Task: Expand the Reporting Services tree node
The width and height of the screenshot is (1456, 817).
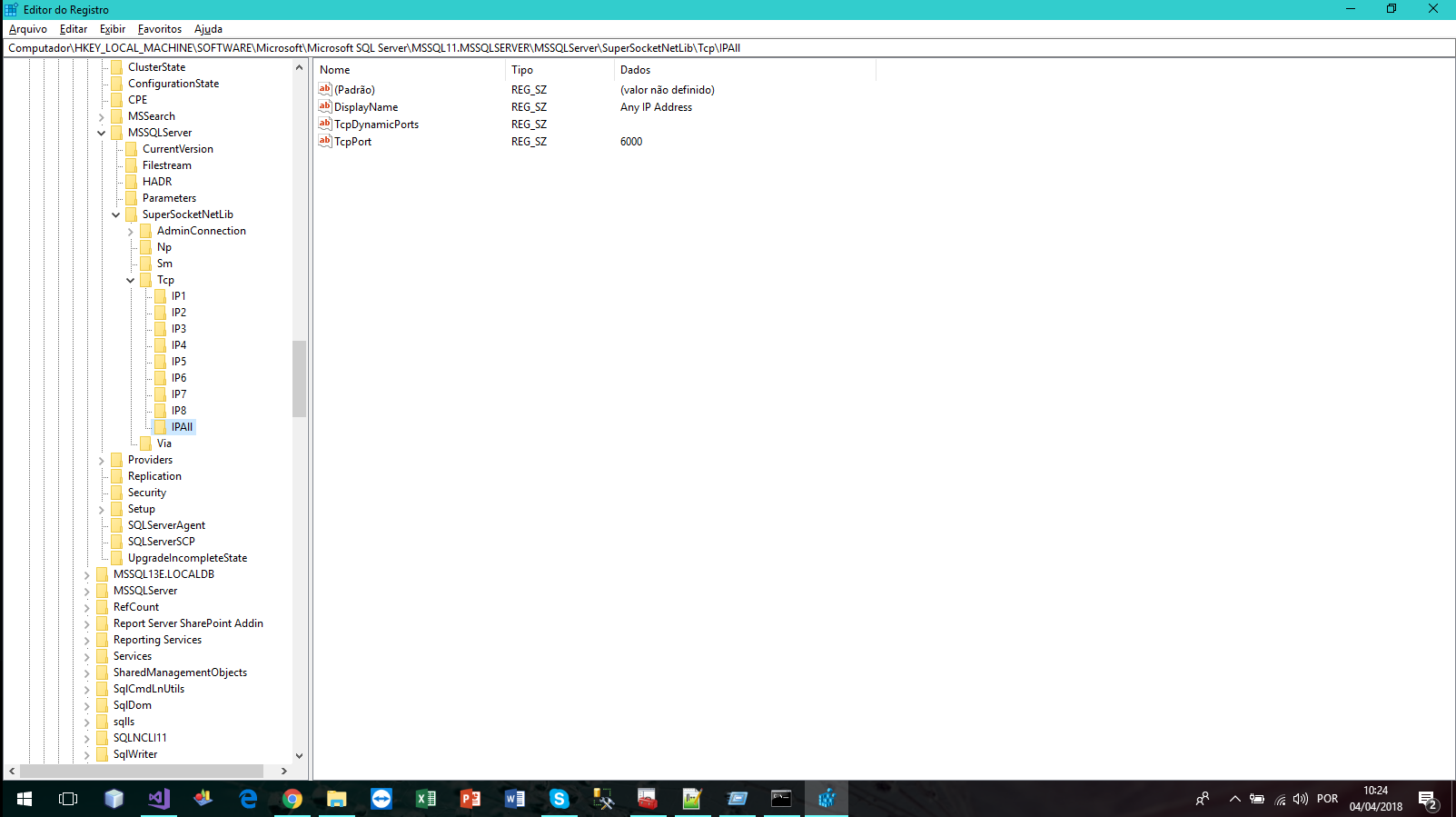Action: tap(86, 640)
